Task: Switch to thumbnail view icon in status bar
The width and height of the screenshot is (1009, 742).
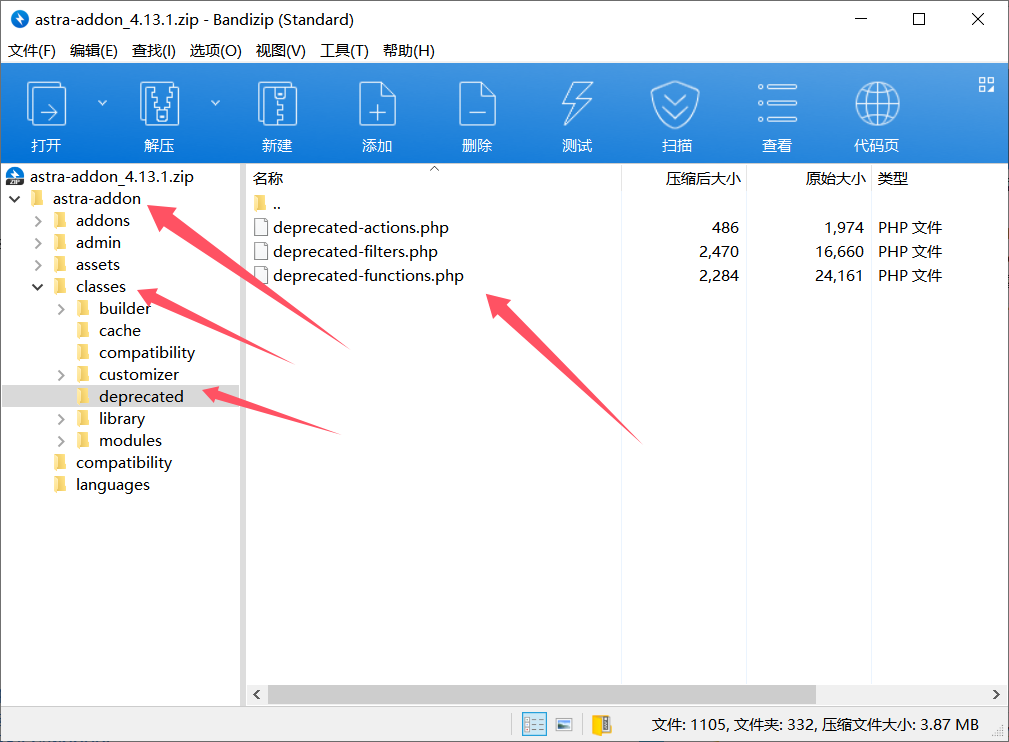Action: tap(564, 725)
